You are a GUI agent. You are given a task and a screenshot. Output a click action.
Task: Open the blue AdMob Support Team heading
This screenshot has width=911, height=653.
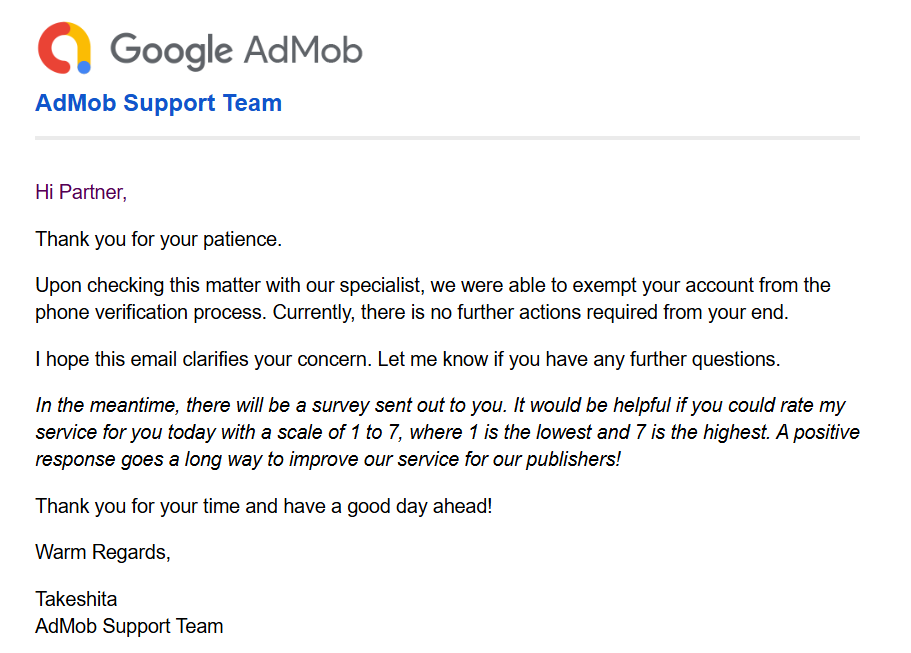[x=158, y=103]
